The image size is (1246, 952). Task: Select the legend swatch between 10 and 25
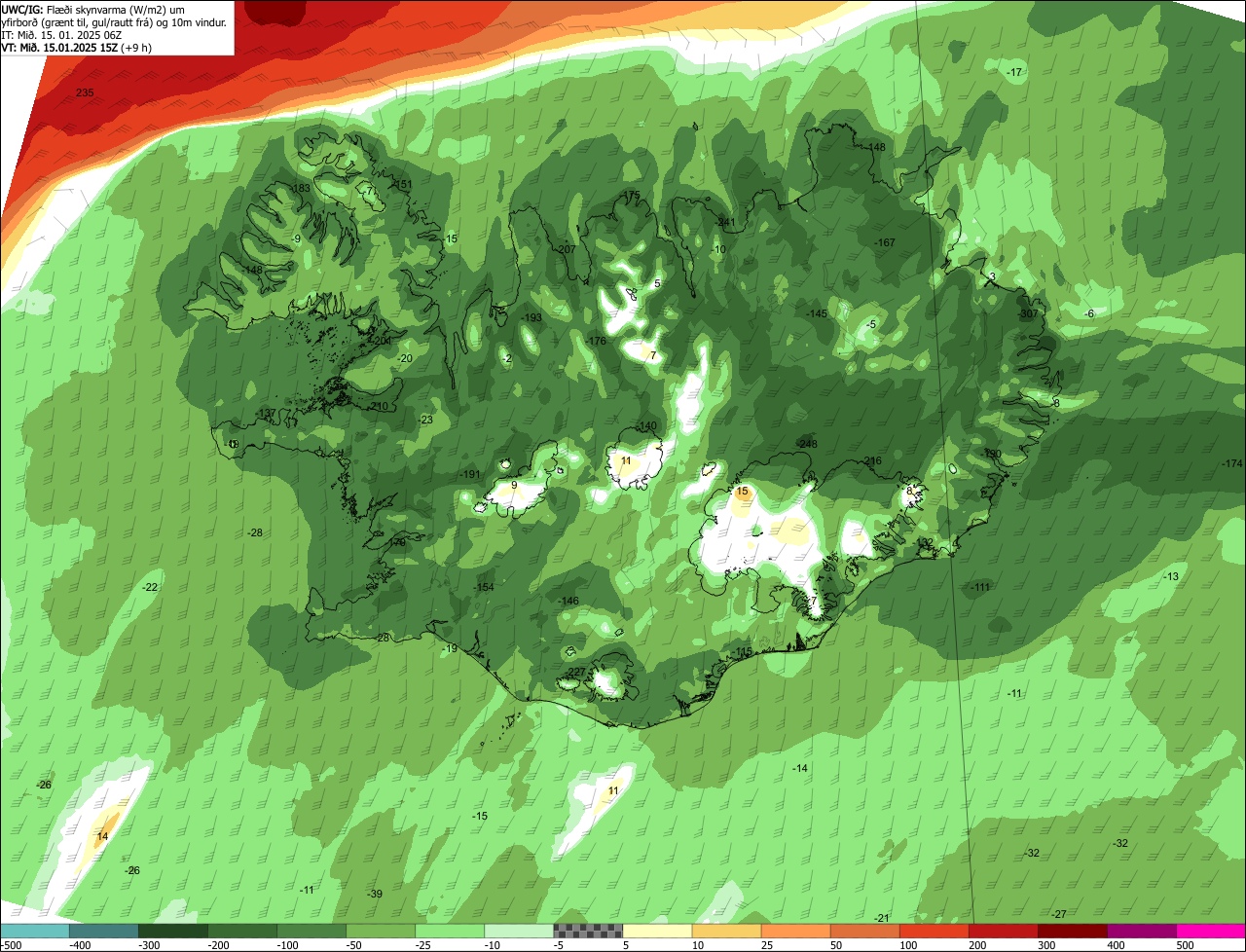(x=727, y=931)
